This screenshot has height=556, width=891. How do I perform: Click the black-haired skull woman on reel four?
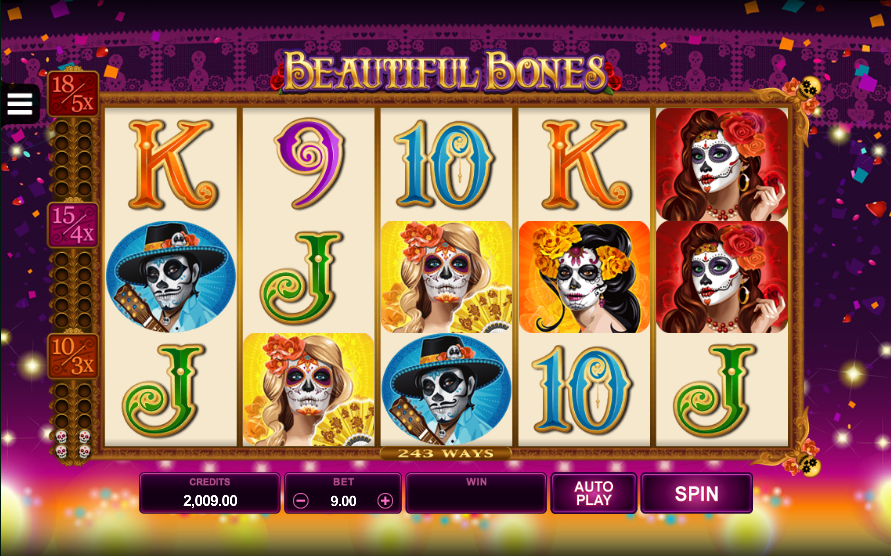coord(584,277)
